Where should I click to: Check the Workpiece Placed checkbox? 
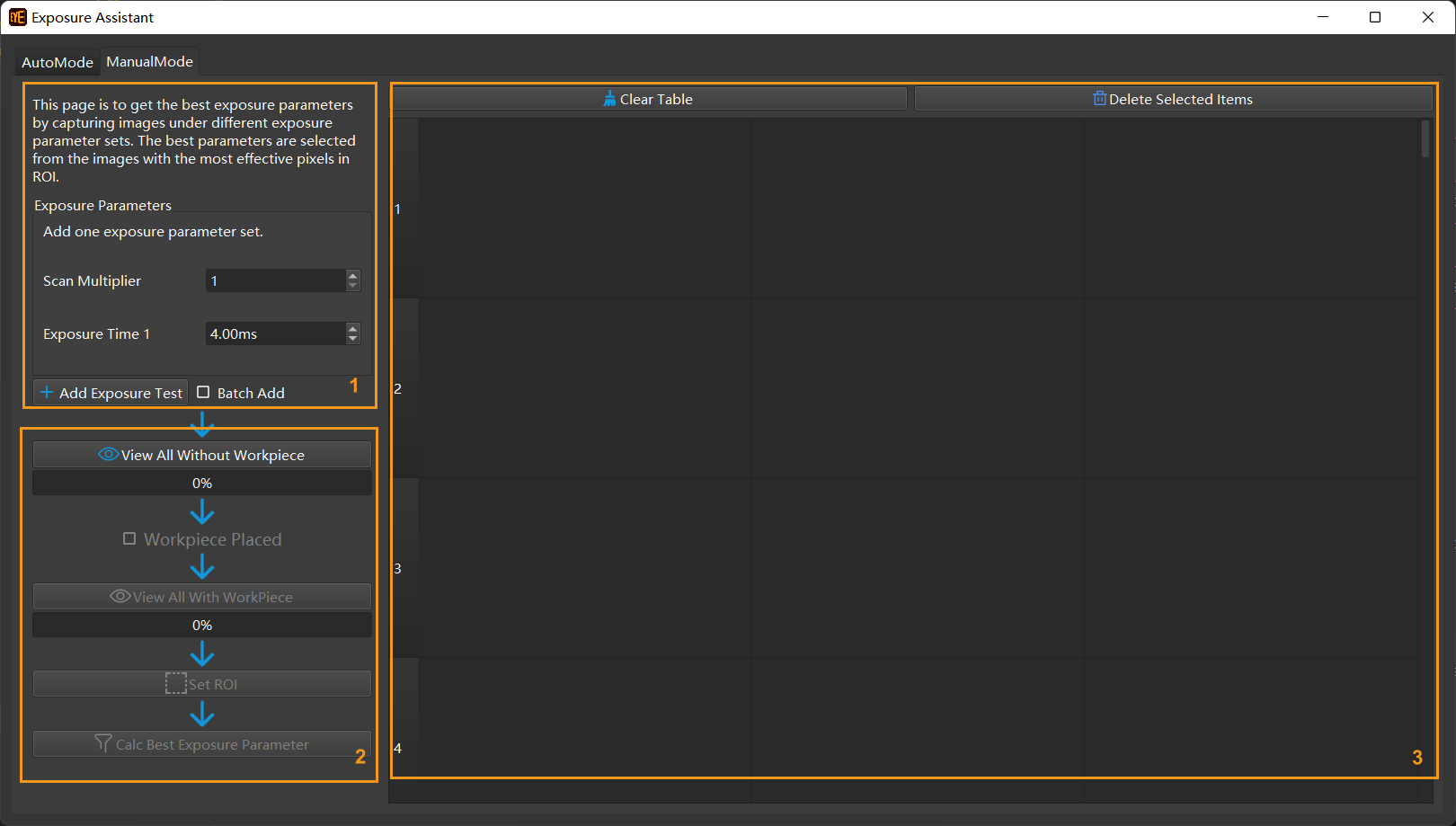coord(129,539)
